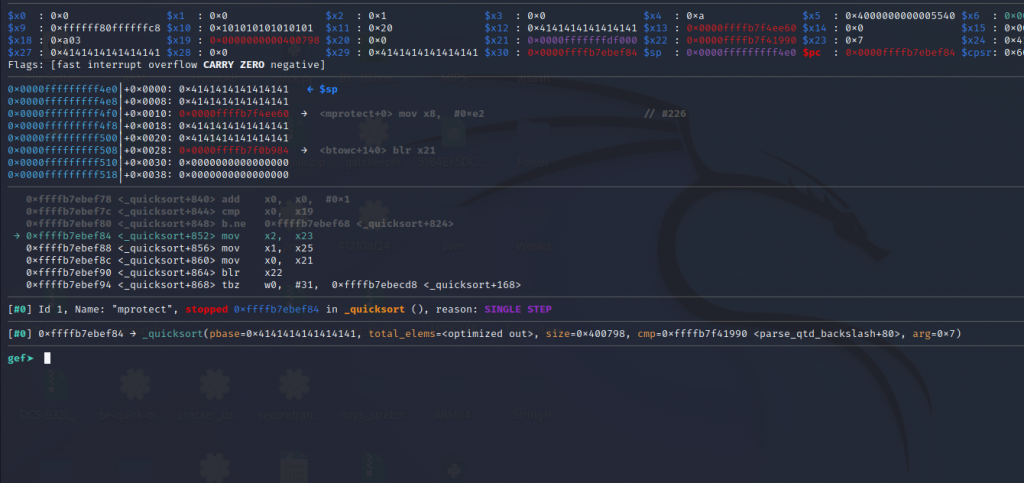
Task: Click the '// #226' syscall comment
Action: (665, 114)
